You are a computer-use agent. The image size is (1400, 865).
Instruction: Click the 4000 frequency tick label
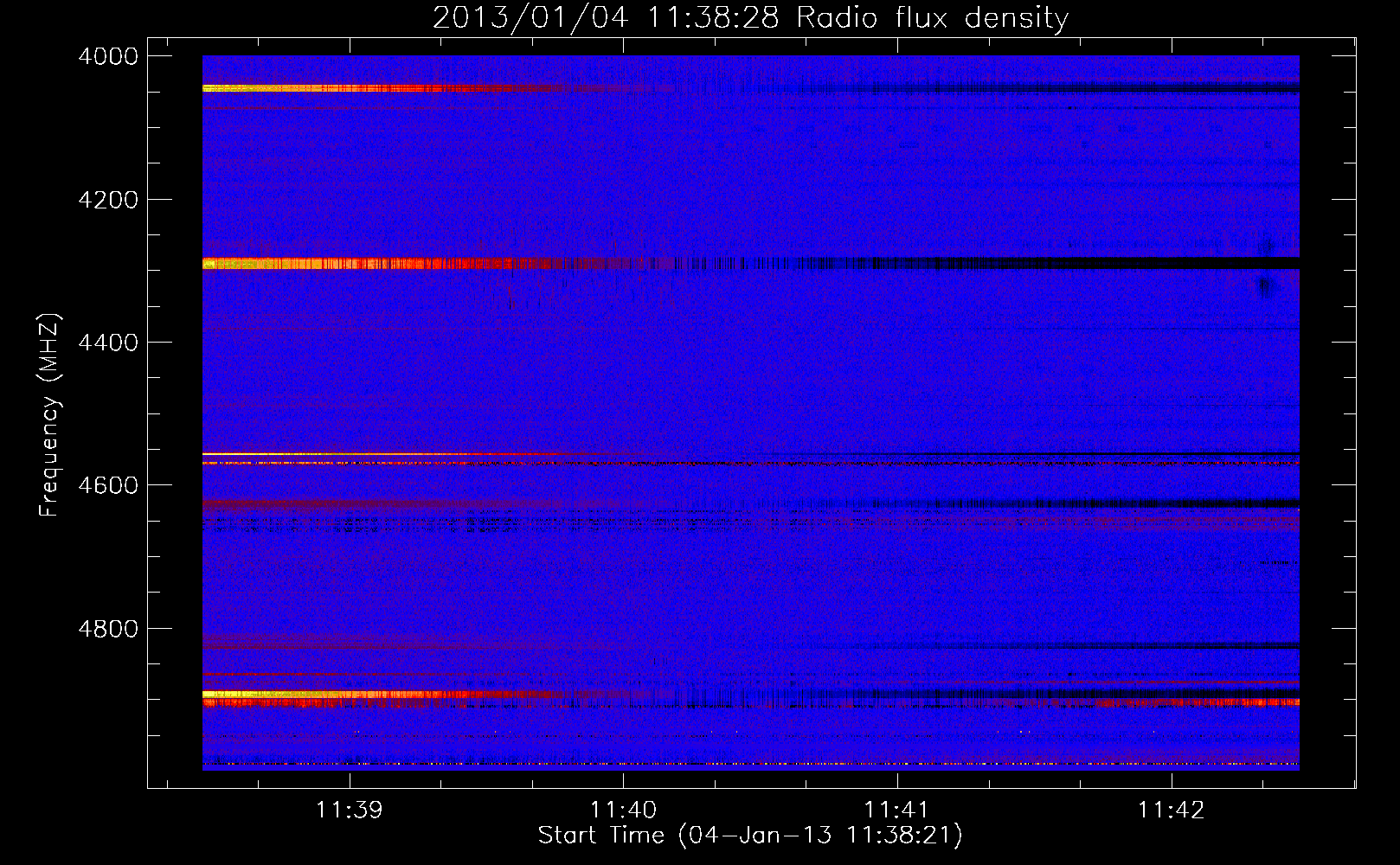coord(108,56)
